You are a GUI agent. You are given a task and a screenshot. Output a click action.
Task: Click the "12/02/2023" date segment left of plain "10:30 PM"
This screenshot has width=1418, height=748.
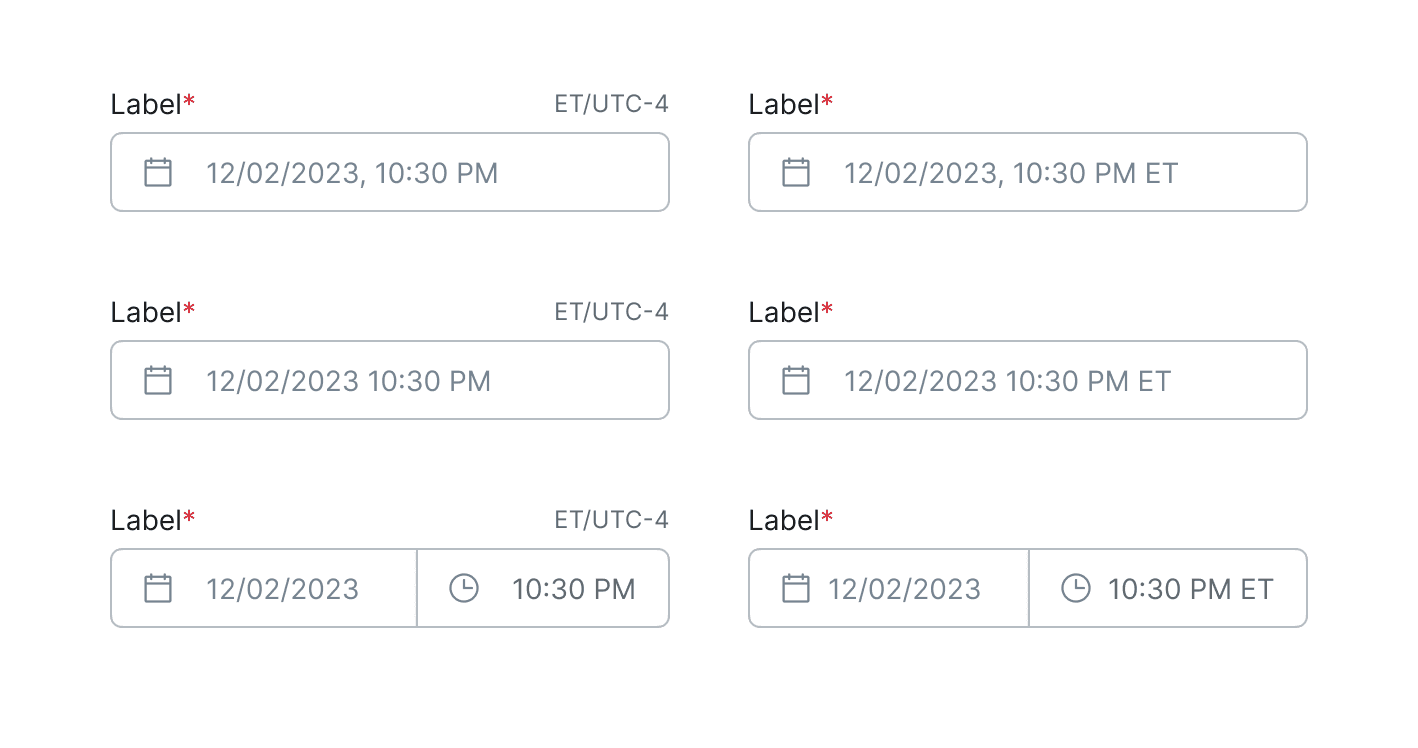click(282, 589)
